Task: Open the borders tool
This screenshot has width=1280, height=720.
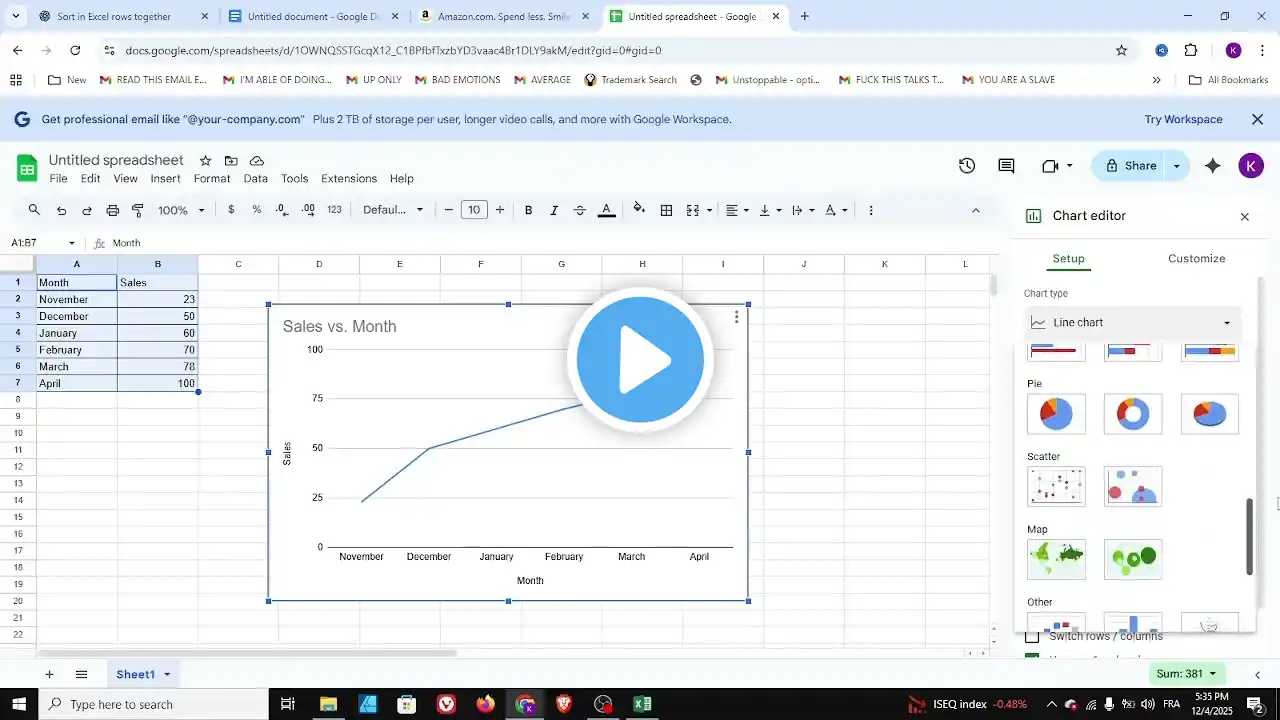Action: coord(666,210)
